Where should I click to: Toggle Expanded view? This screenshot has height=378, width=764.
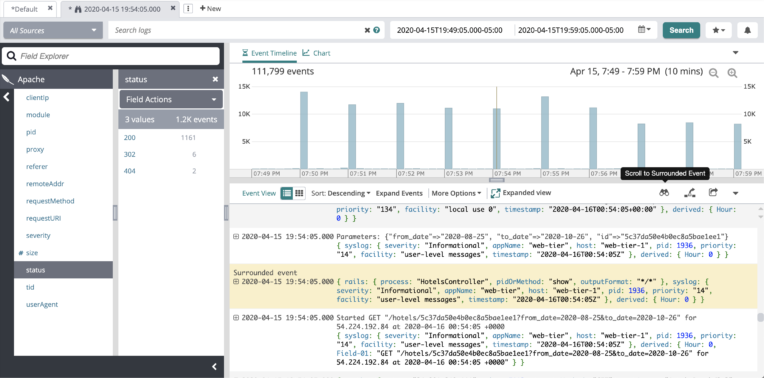[521, 193]
